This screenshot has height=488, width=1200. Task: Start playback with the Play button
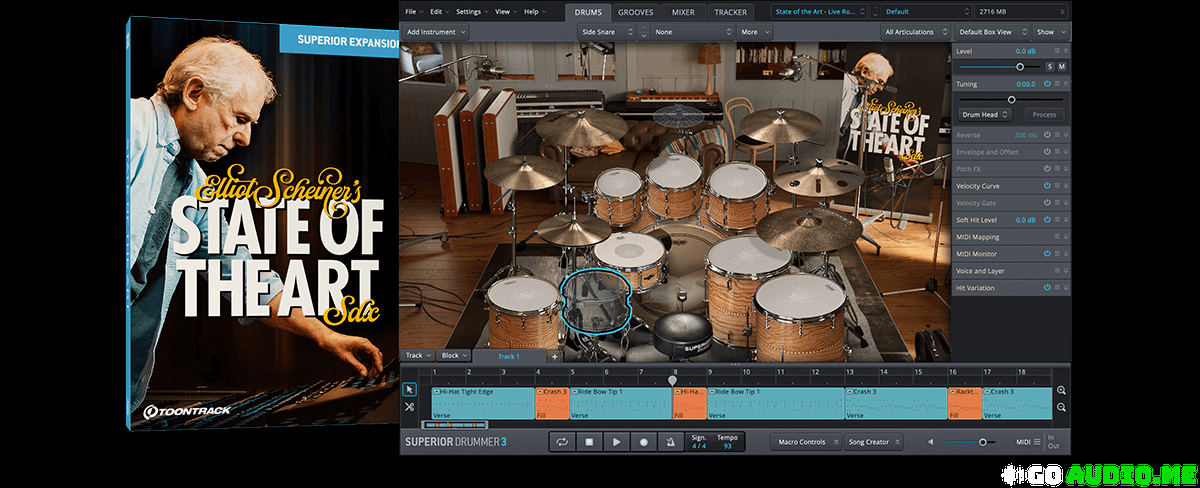[616, 441]
